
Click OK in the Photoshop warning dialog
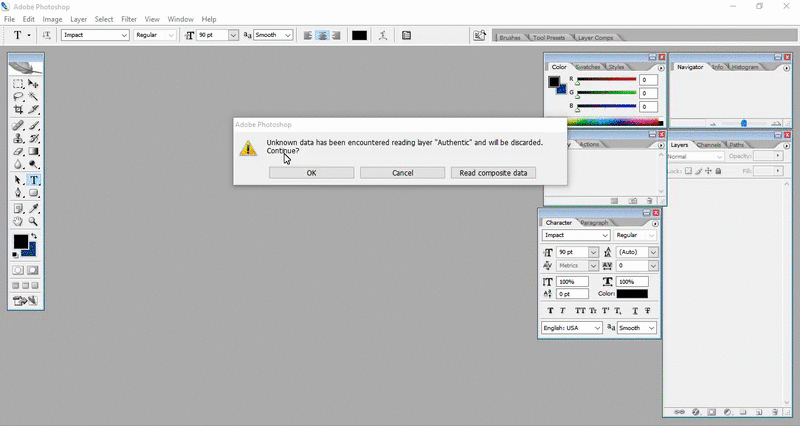312,173
